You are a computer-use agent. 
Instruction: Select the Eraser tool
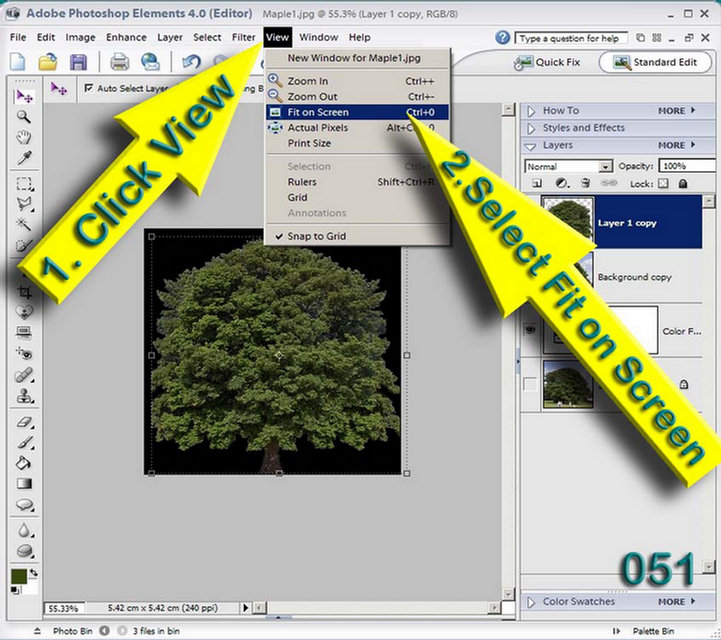pyautogui.click(x=24, y=422)
